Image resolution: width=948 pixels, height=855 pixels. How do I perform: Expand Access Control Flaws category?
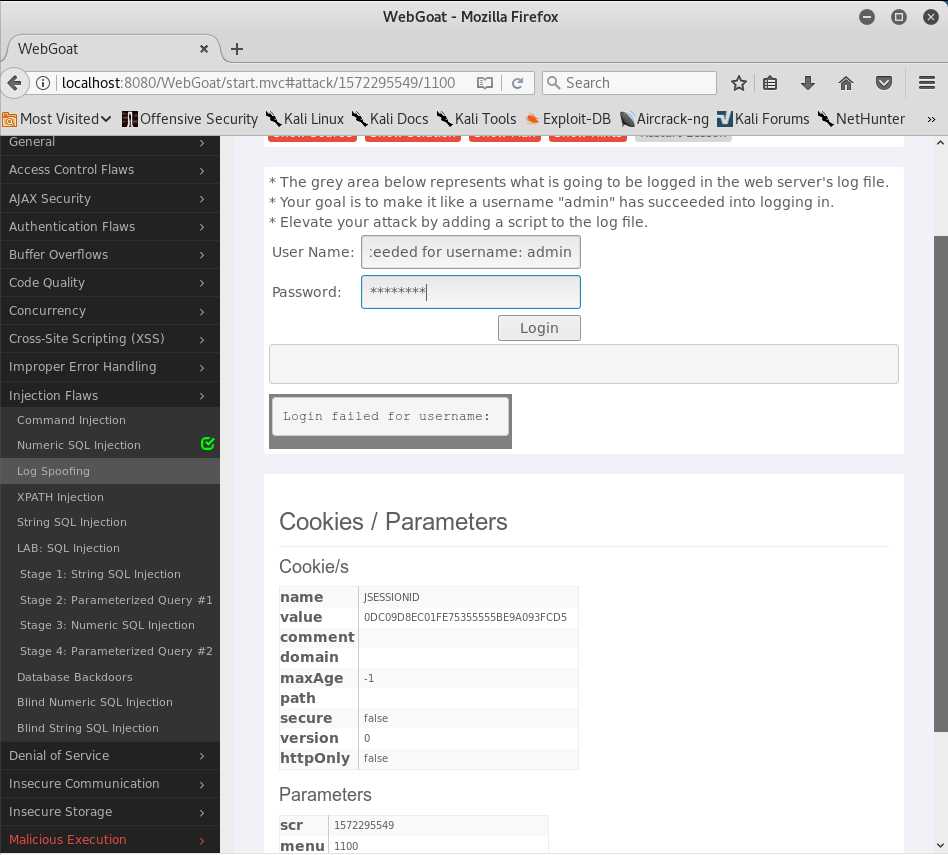[x=109, y=170]
